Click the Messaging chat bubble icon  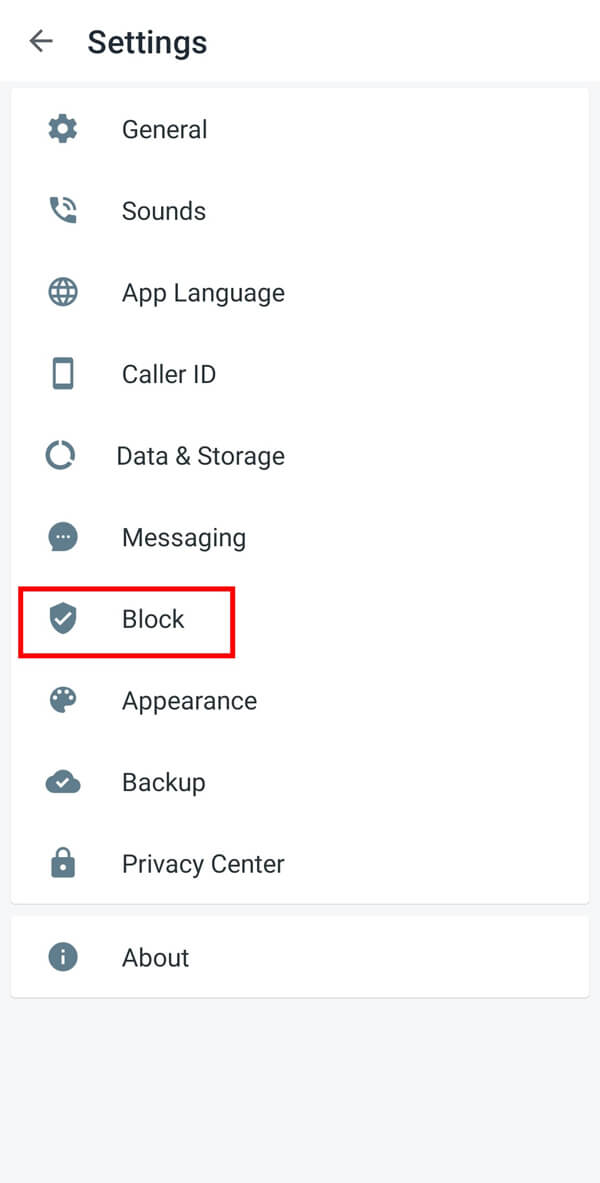[x=62, y=537]
